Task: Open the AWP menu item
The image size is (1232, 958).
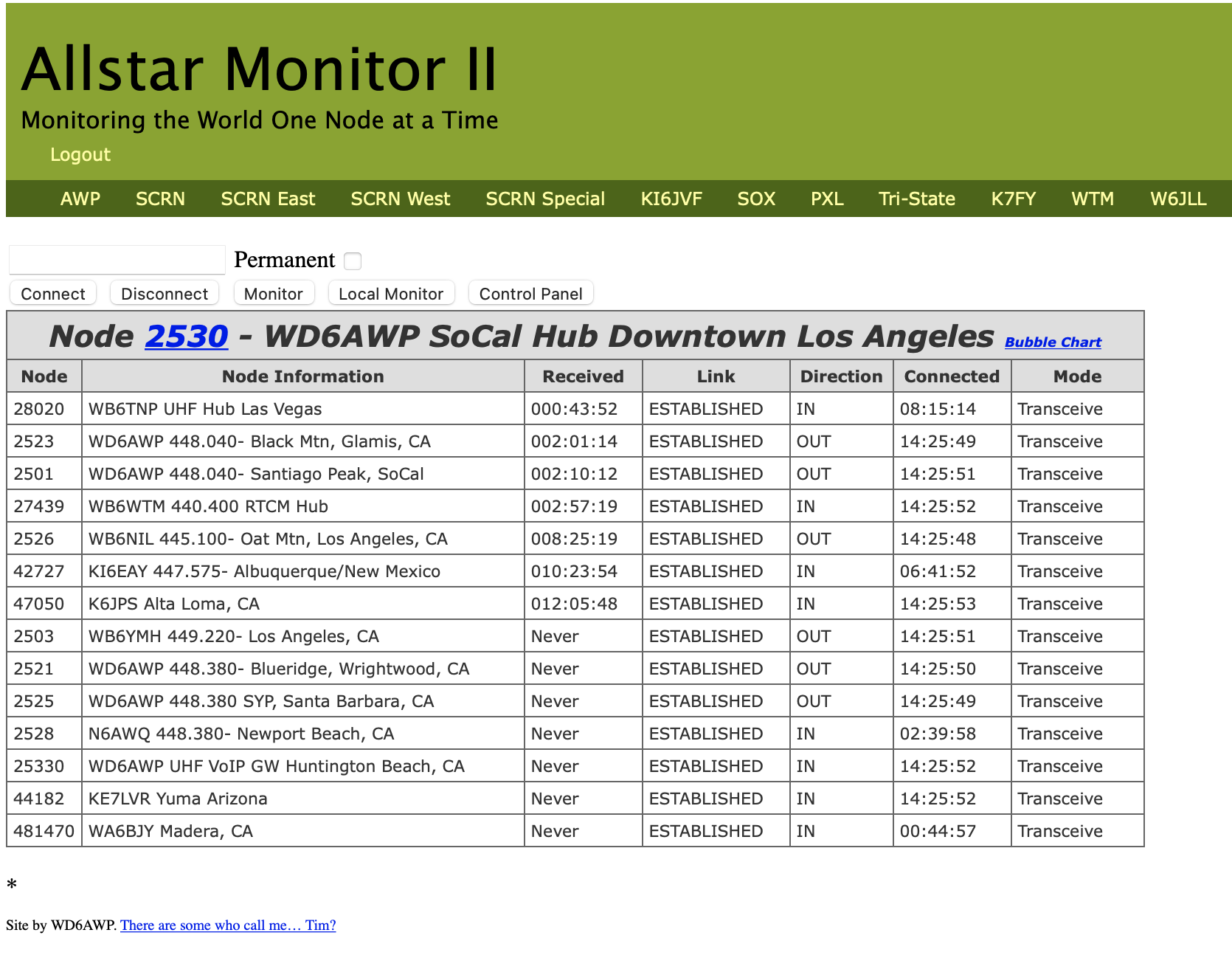Action: [80, 199]
